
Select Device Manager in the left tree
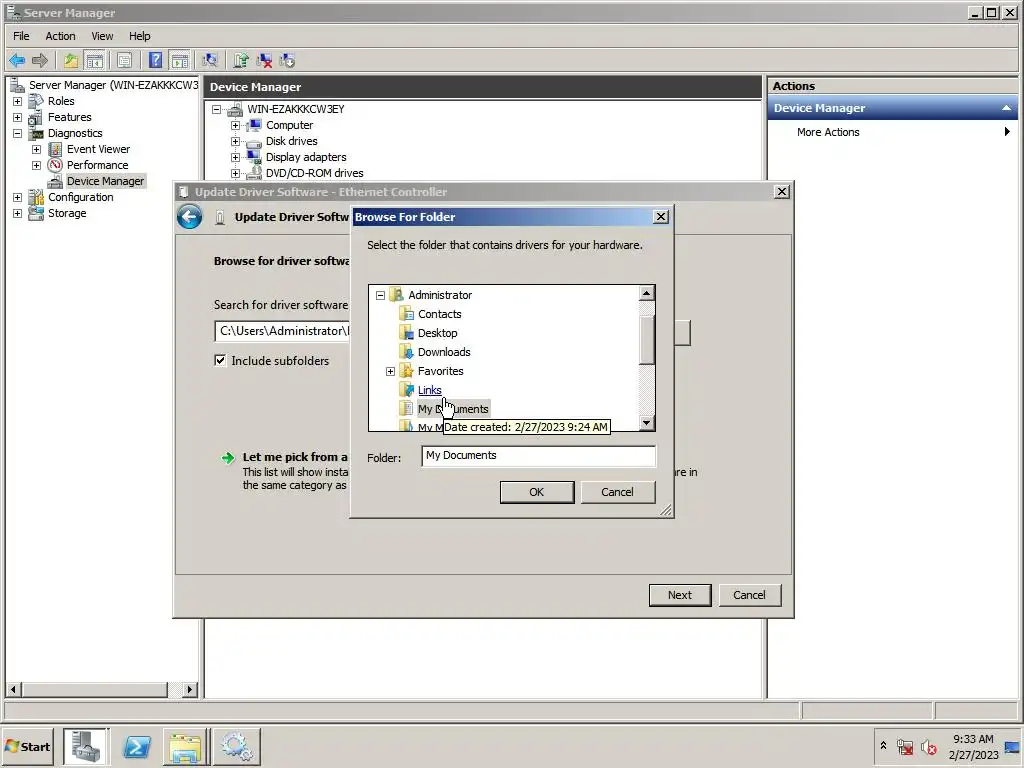point(105,181)
